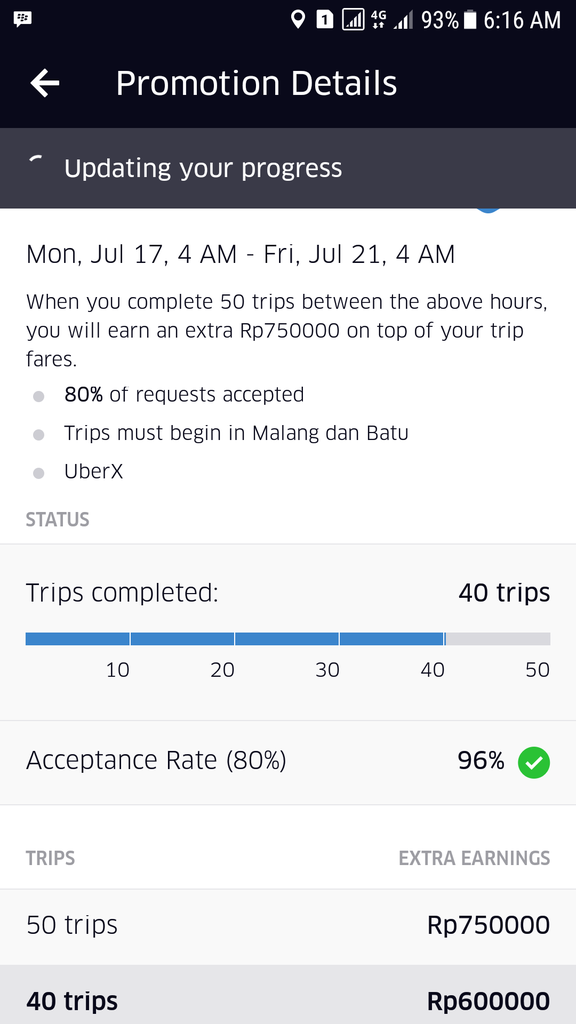
Task: Tap the 80% of requests accepted bullet
Action: click(184, 394)
